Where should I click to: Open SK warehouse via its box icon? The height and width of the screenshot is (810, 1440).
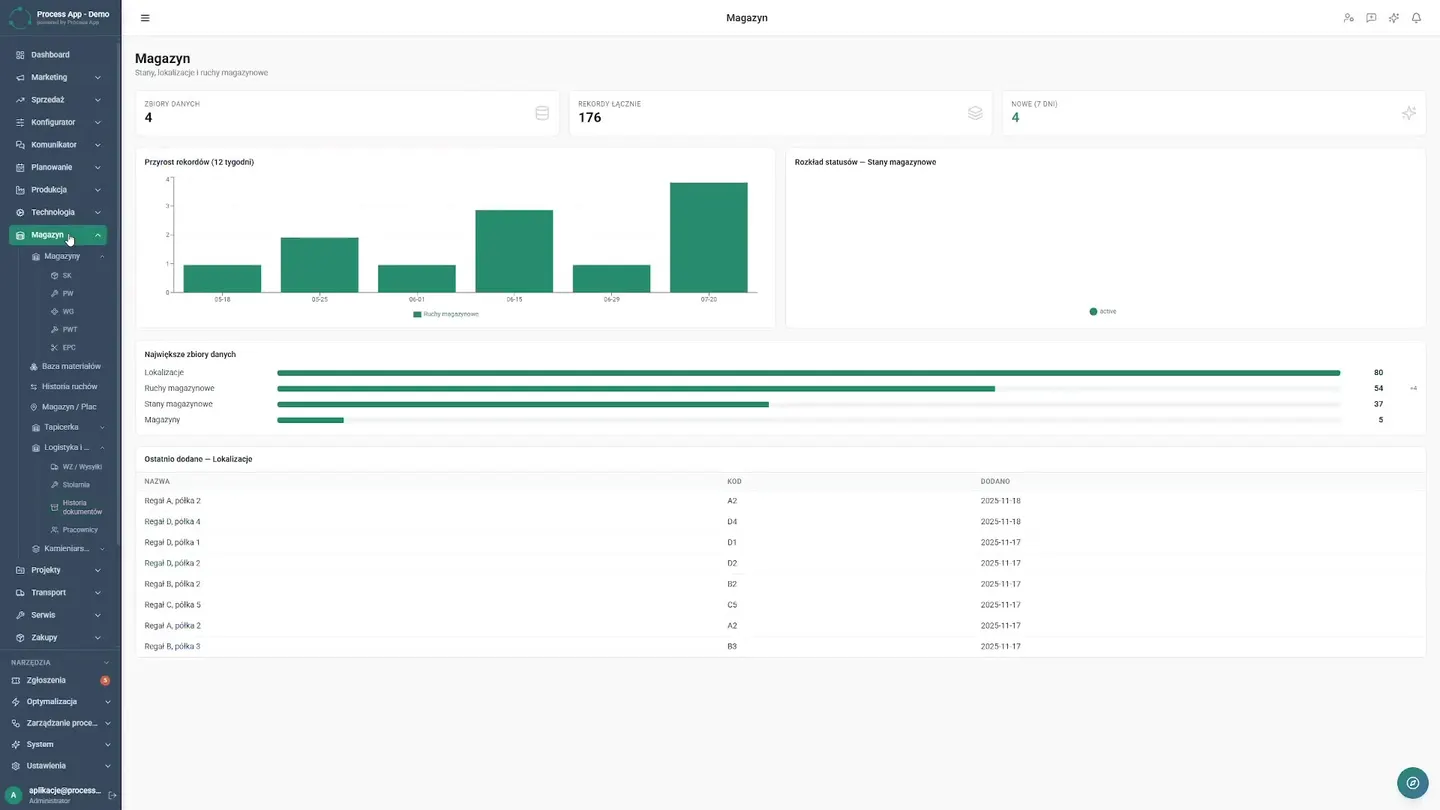pyautogui.click(x=55, y=275)
